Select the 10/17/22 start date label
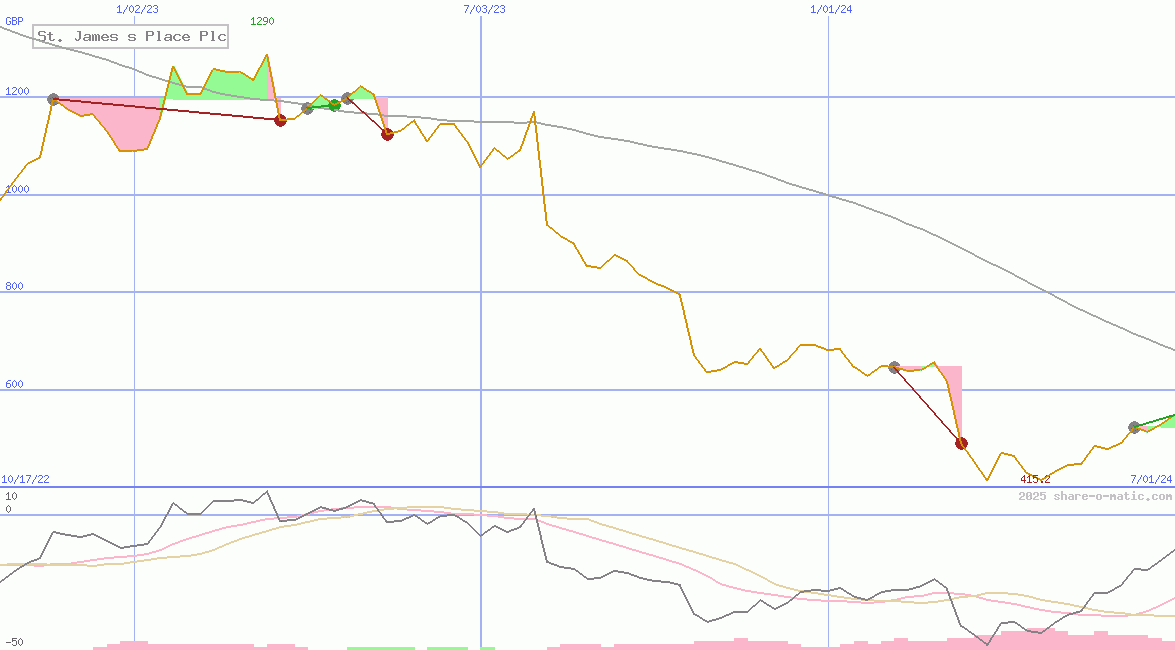The height and width of the screenshot is (650, 1175). [x=25, y=480]
